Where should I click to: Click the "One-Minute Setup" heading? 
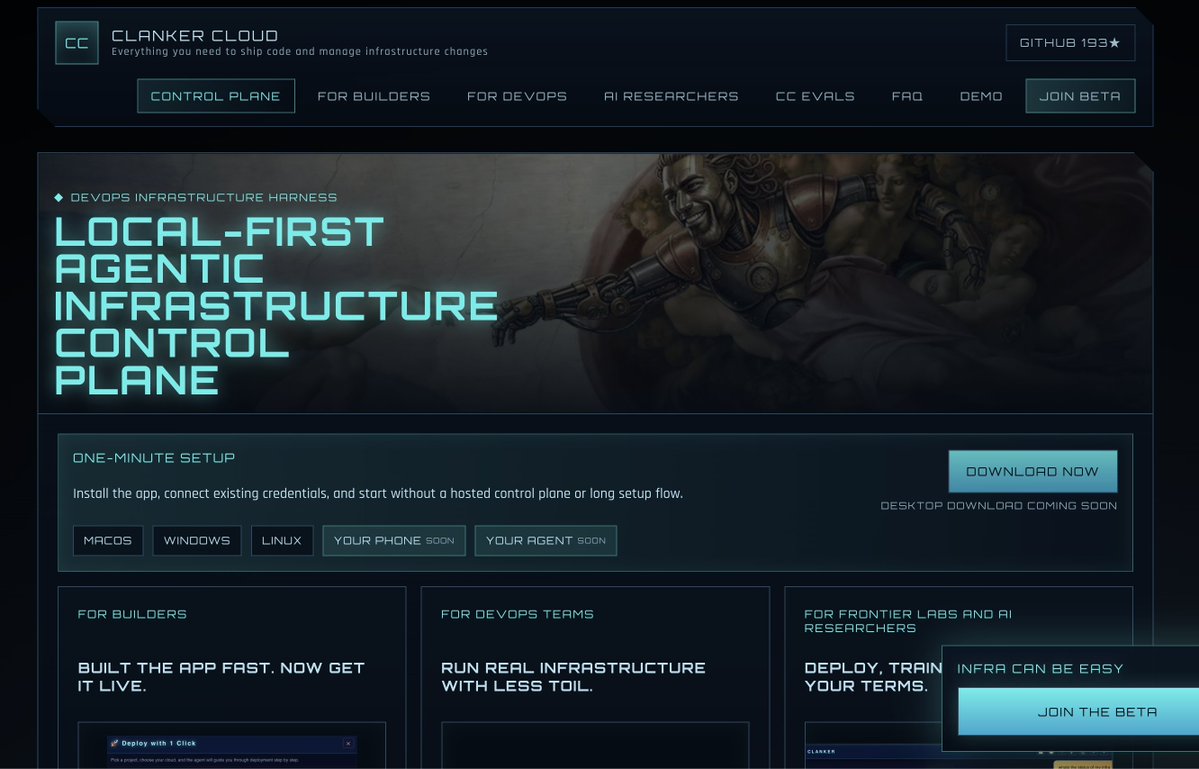(154, 458)
